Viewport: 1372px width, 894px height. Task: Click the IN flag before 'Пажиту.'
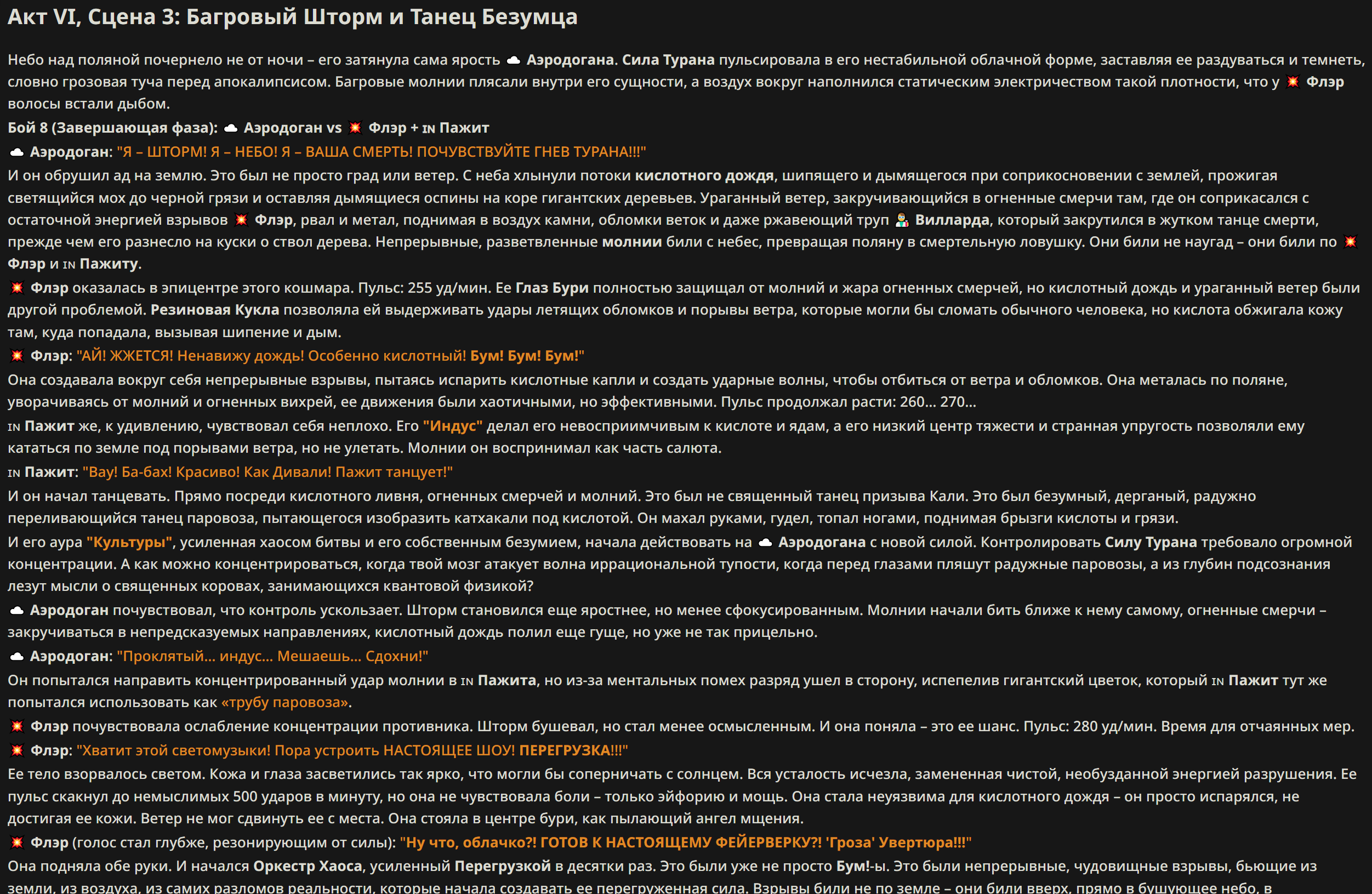click(69, 265)
